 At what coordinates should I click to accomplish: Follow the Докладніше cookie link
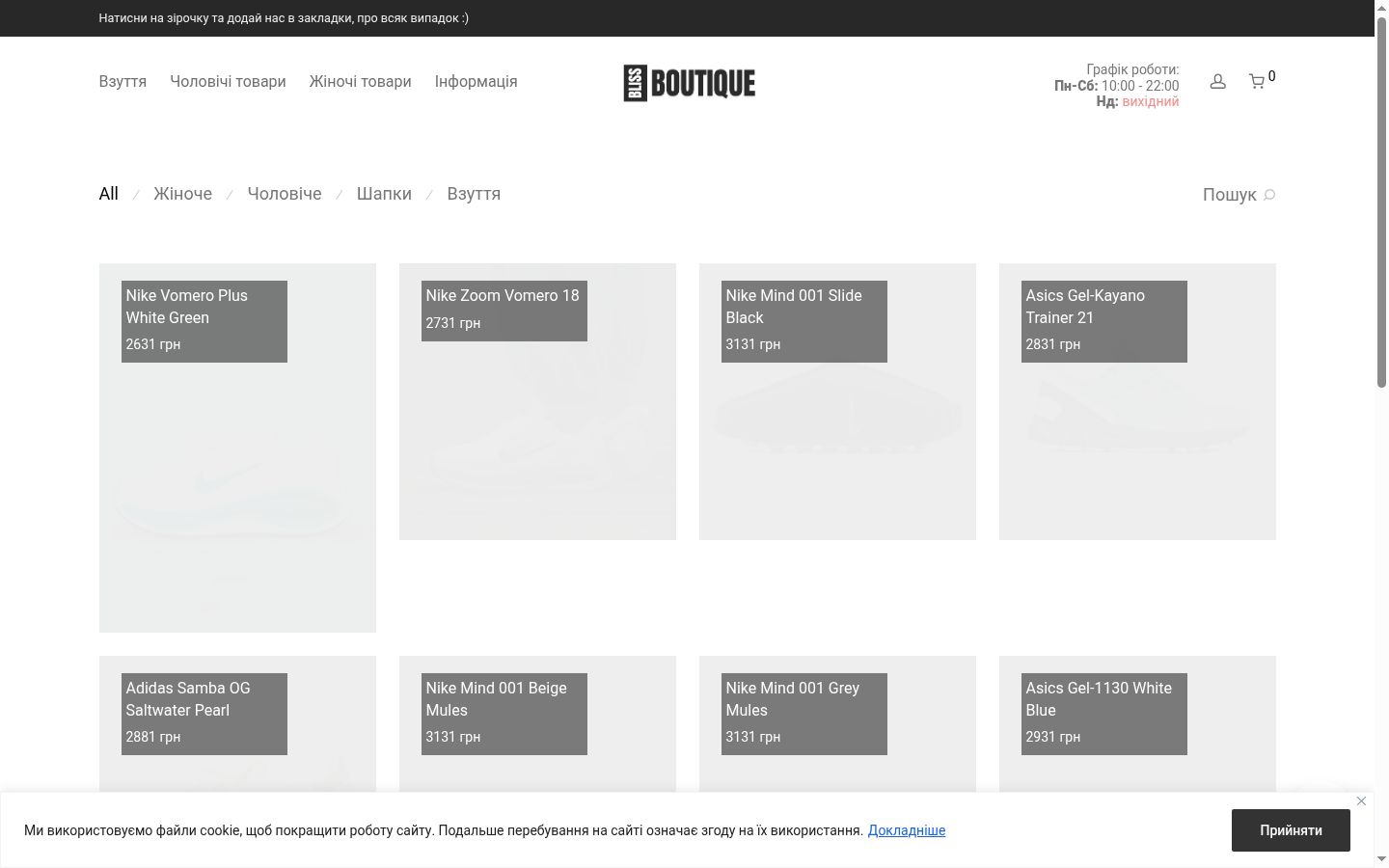pos(907,830)
